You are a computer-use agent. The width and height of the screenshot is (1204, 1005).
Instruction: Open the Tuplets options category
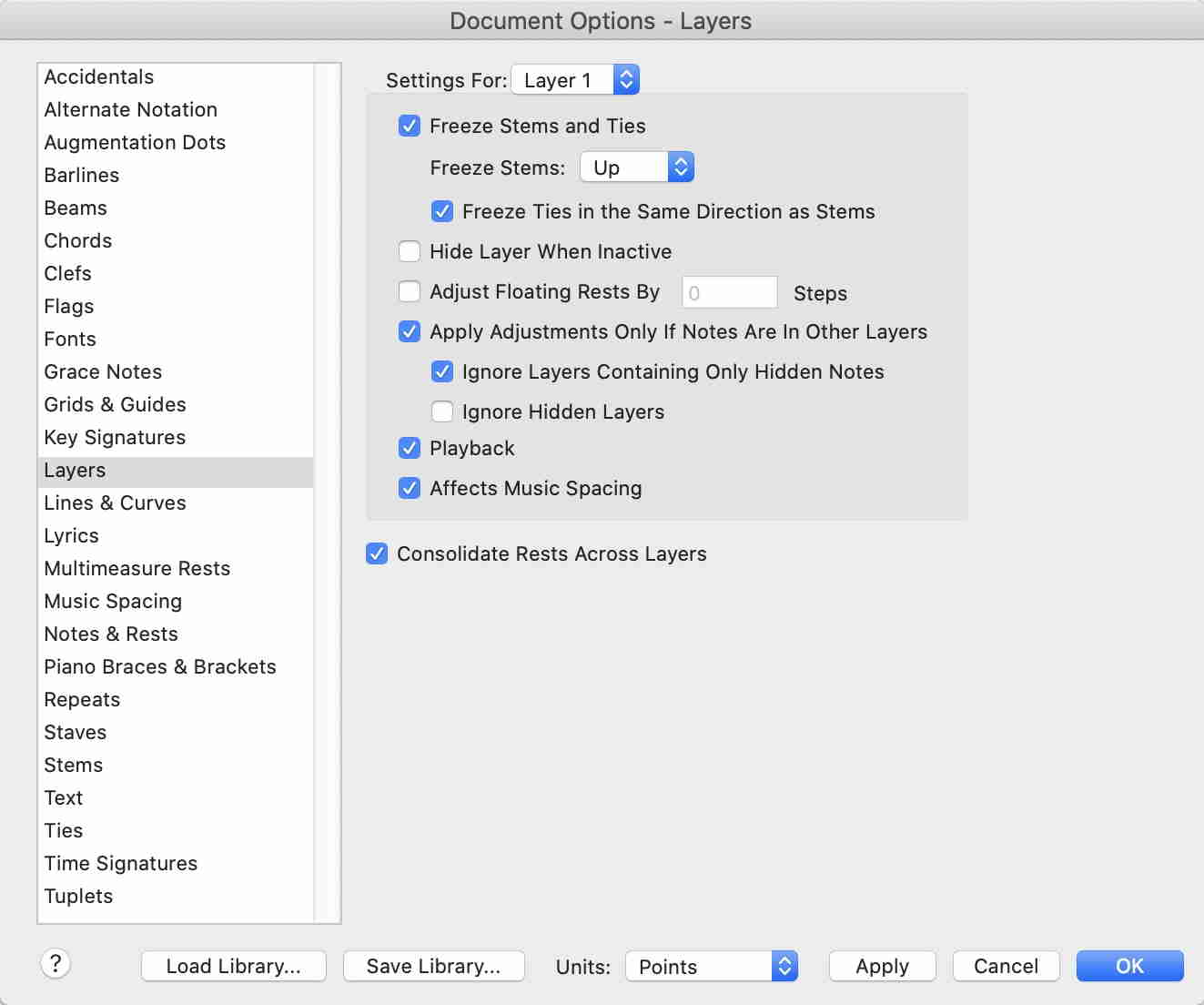click(x=78, y=896)
